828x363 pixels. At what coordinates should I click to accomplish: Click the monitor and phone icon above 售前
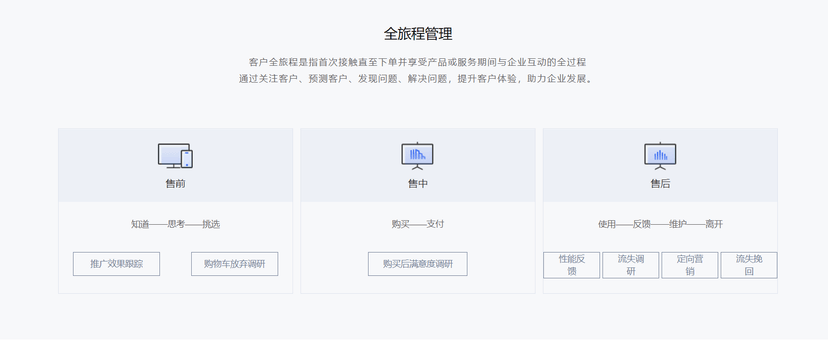(x=175, y=156)
